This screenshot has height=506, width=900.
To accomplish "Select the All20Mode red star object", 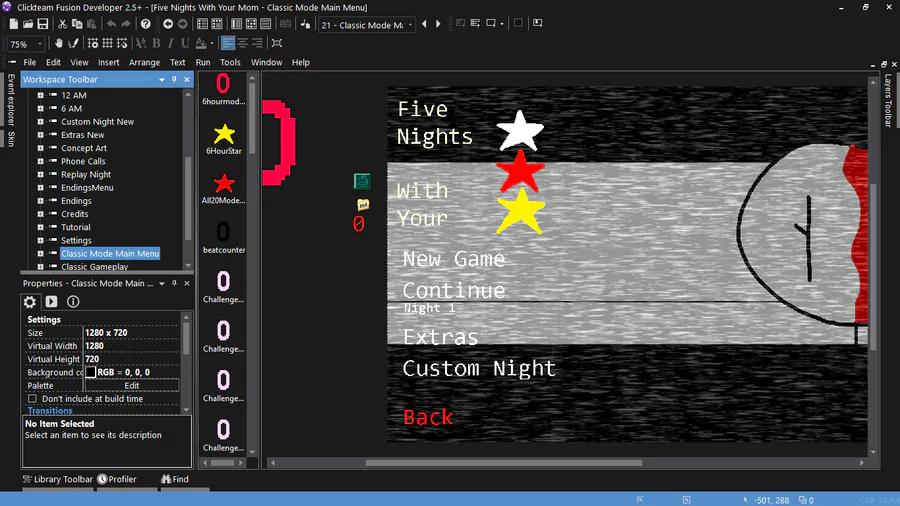I will point(224,189).
